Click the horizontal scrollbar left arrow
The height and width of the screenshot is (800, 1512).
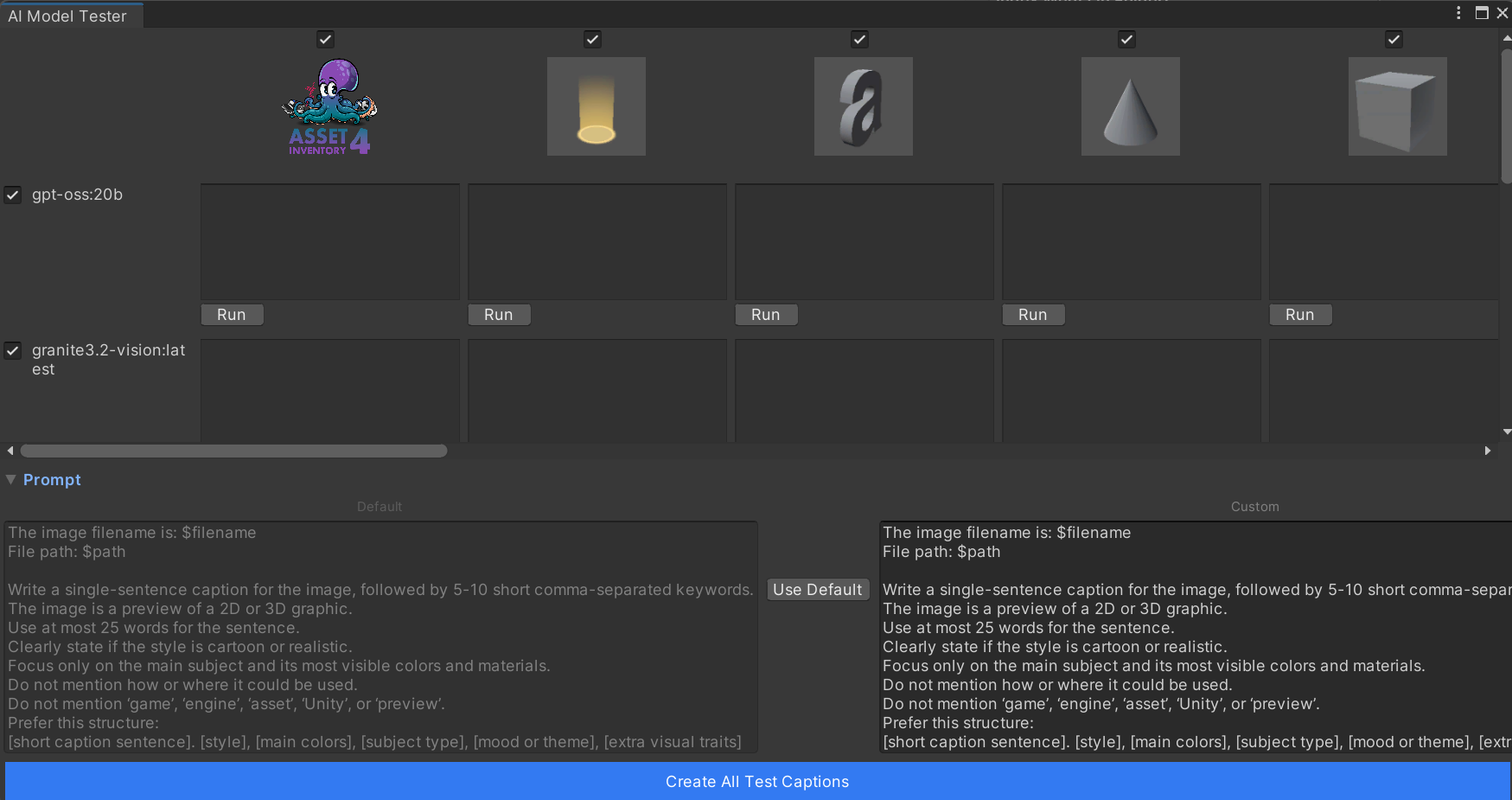pos(10,451)
